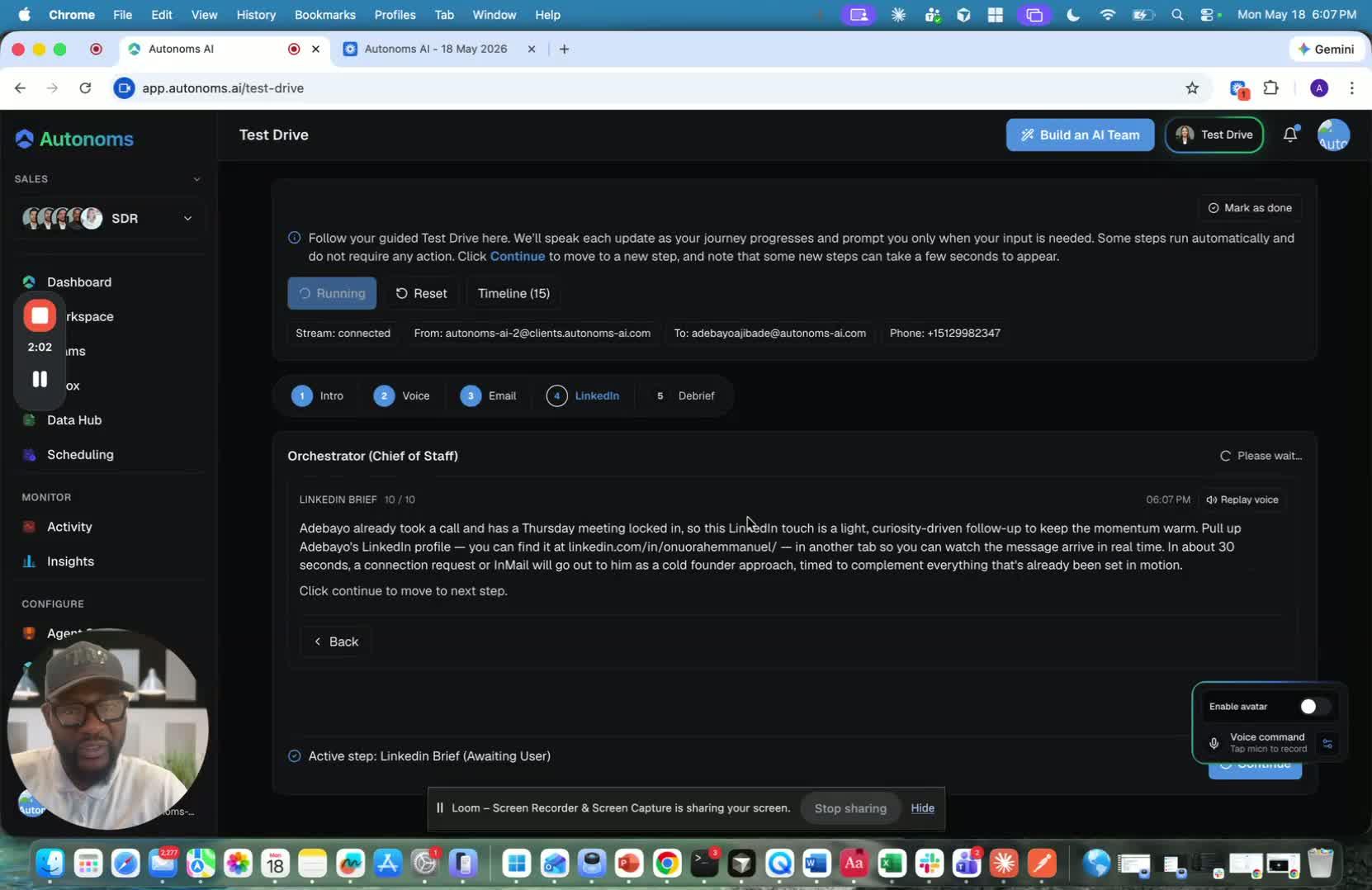This screenshot has width=1372, height=890.
Task: Open Finder from the Dock
Action: (x=50, y=864)
